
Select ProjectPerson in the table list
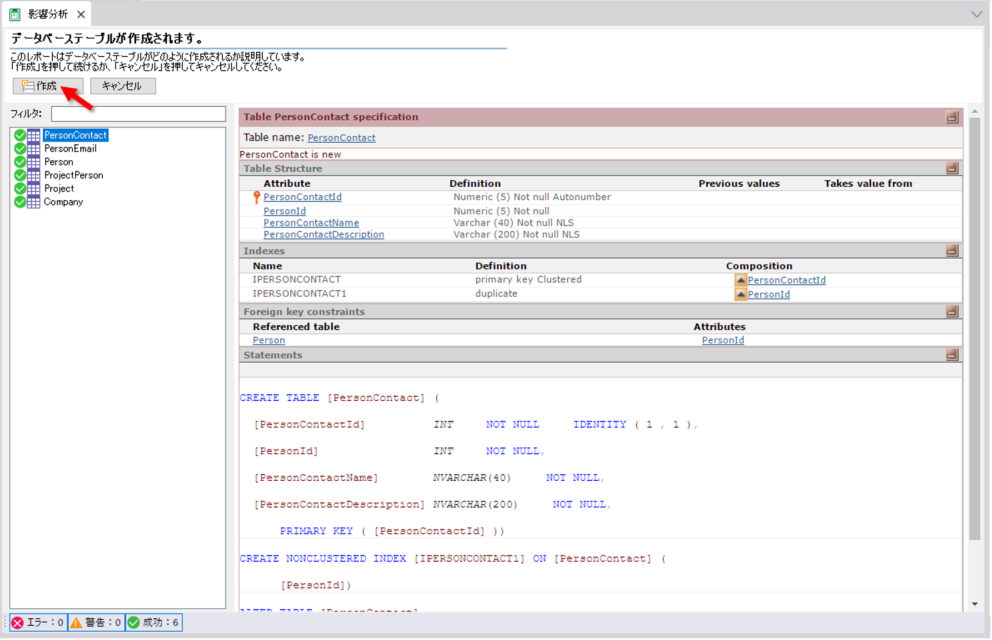(73, 175)
